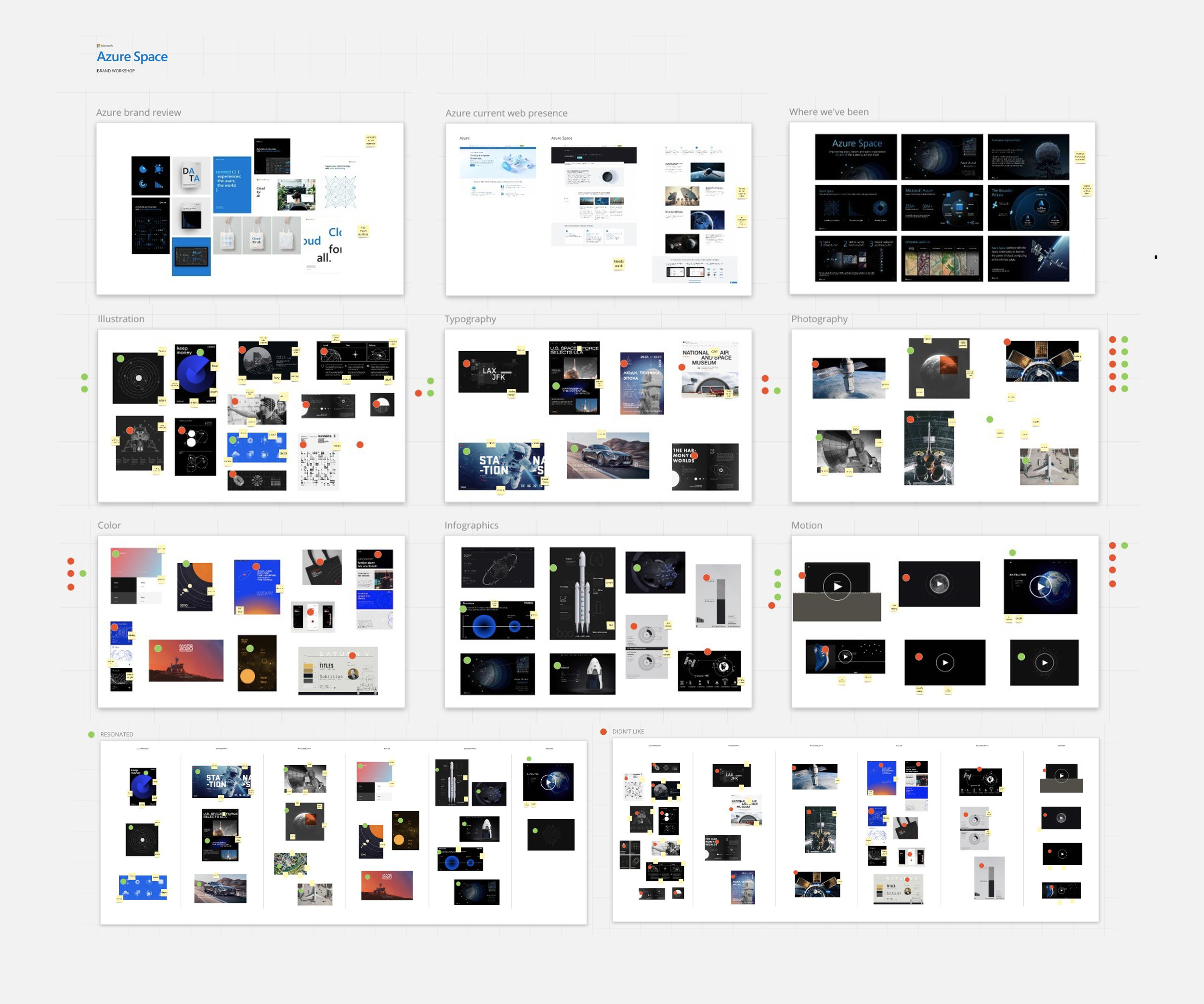Click the Color frame label
This screenshot has height=1004, width=1204.
click(x=109, y=525)
